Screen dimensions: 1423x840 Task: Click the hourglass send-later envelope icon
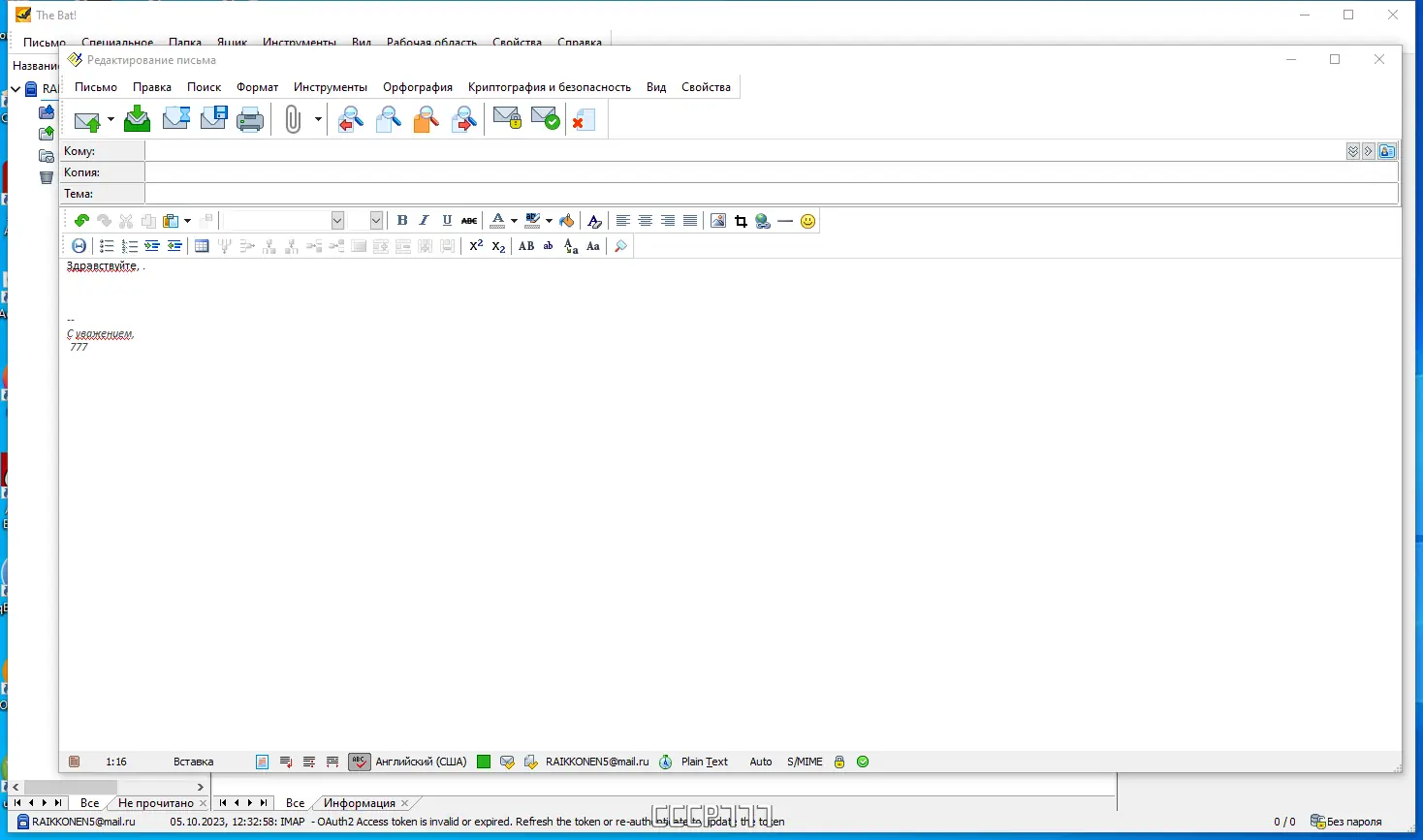pos(175,119)
